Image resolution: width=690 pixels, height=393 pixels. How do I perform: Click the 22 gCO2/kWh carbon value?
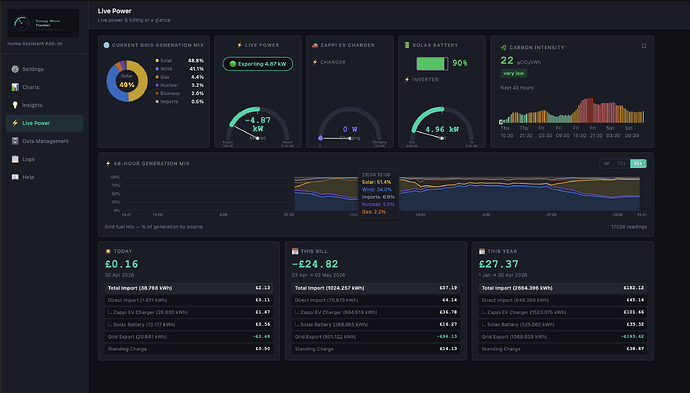click(x=521, y=61)
